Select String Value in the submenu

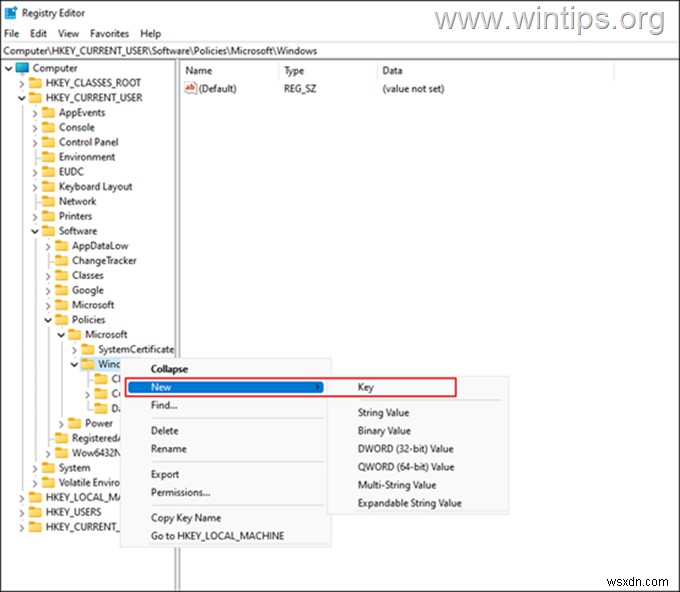(383, 412)
